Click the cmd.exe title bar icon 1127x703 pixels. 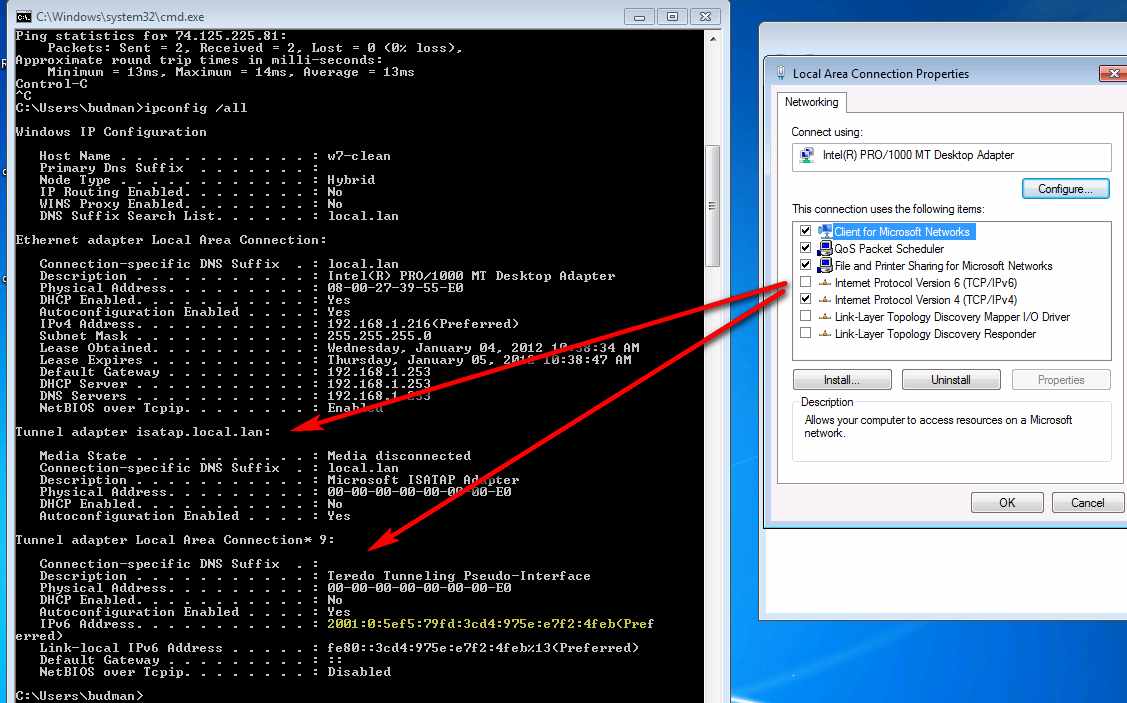coord(24,16)
